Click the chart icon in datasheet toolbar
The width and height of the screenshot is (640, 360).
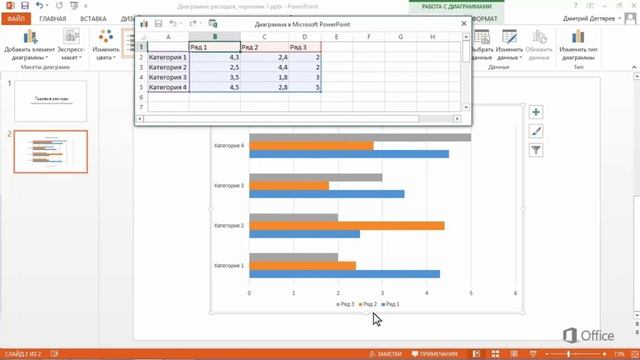pyautogui.click(x=144, y=24)
